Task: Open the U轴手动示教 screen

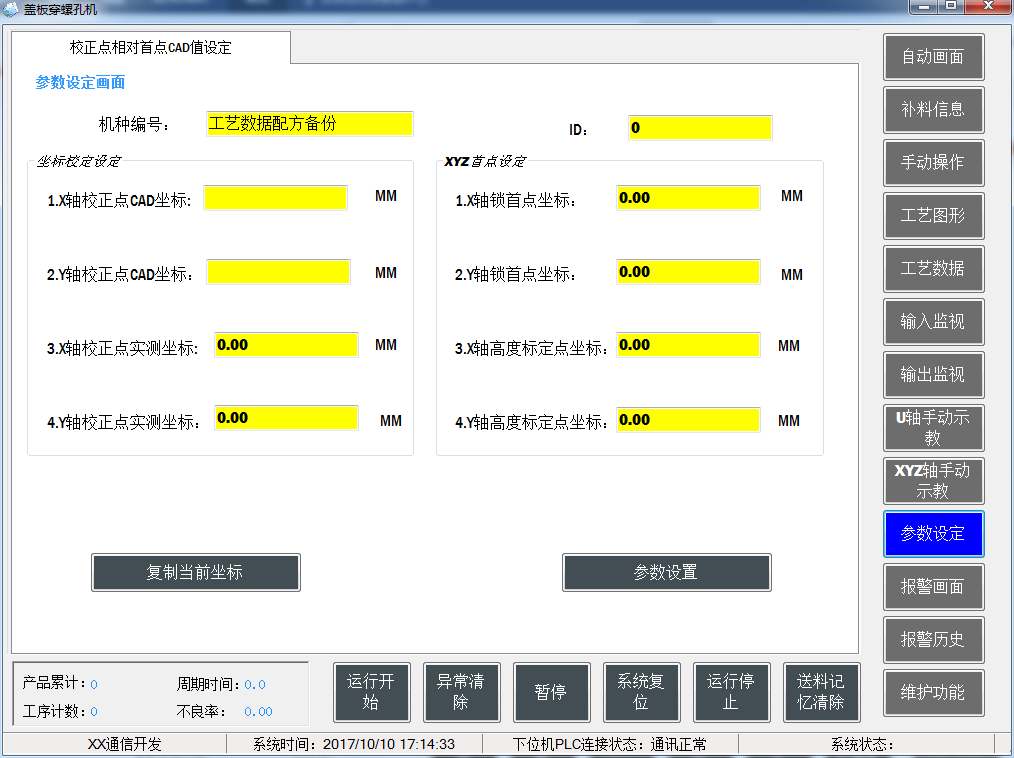Action: tap(933, 428)
